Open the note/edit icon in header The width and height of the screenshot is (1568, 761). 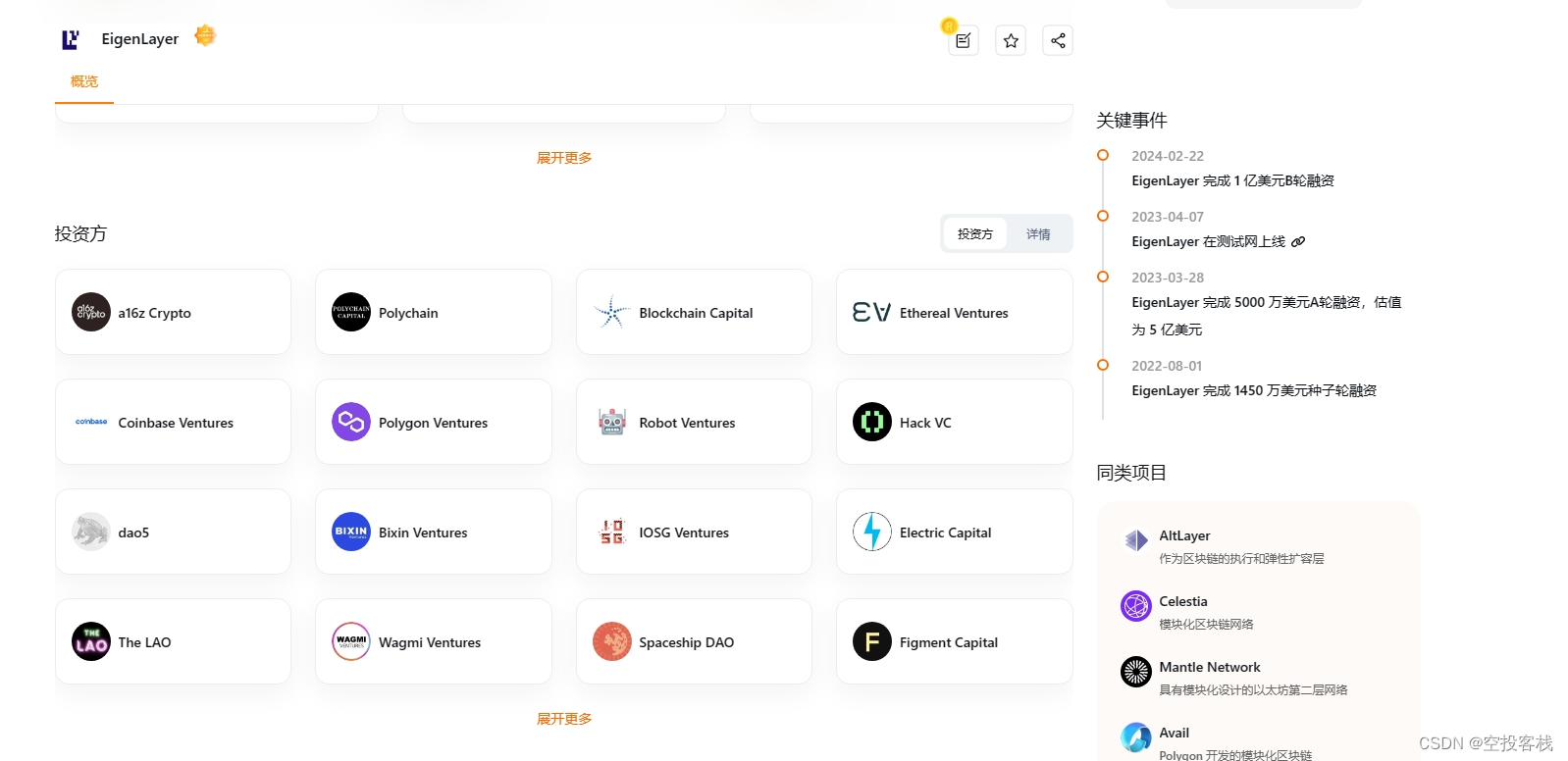[964, 40]
